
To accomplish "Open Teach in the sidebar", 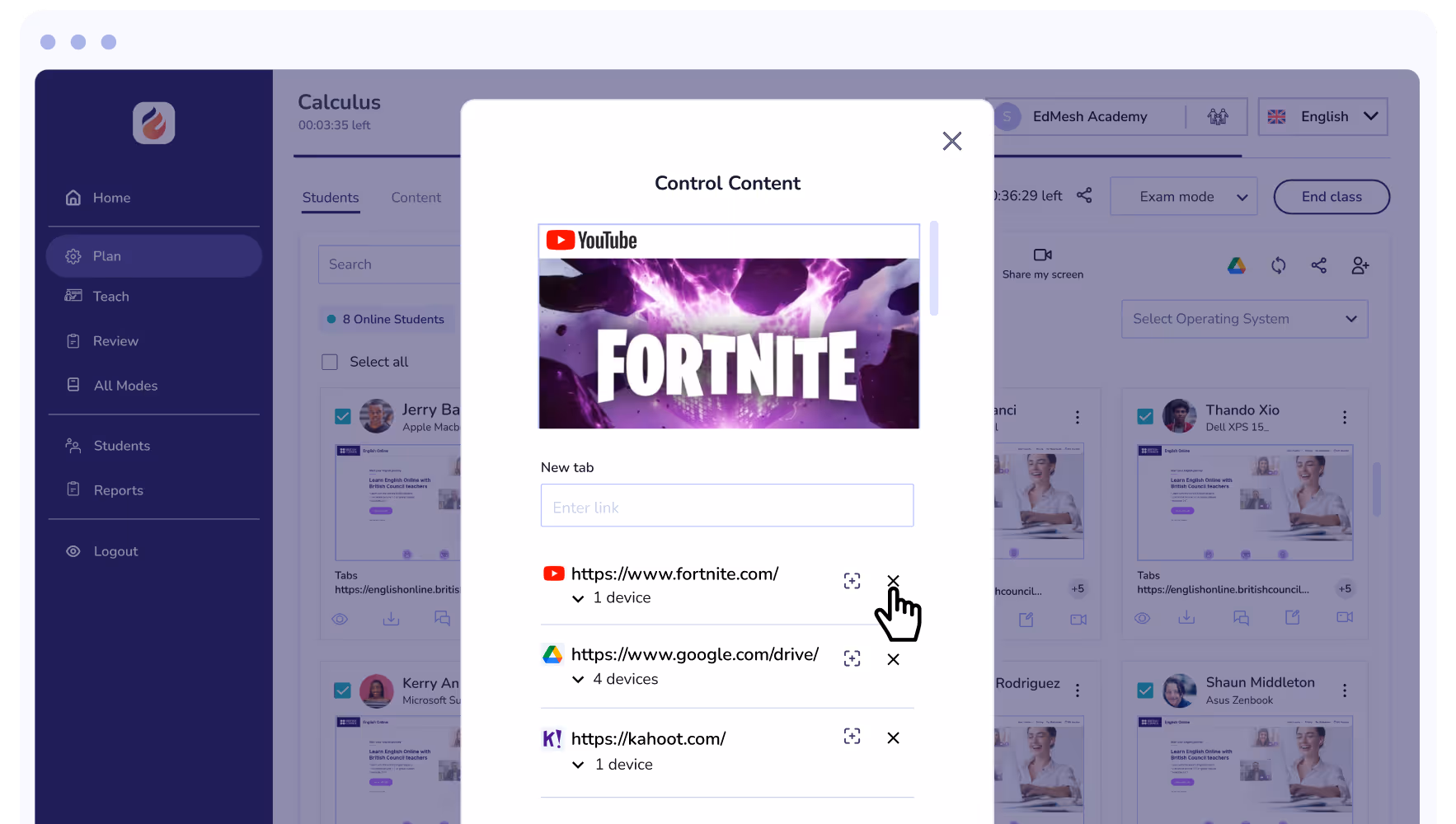I will [110, 297].
